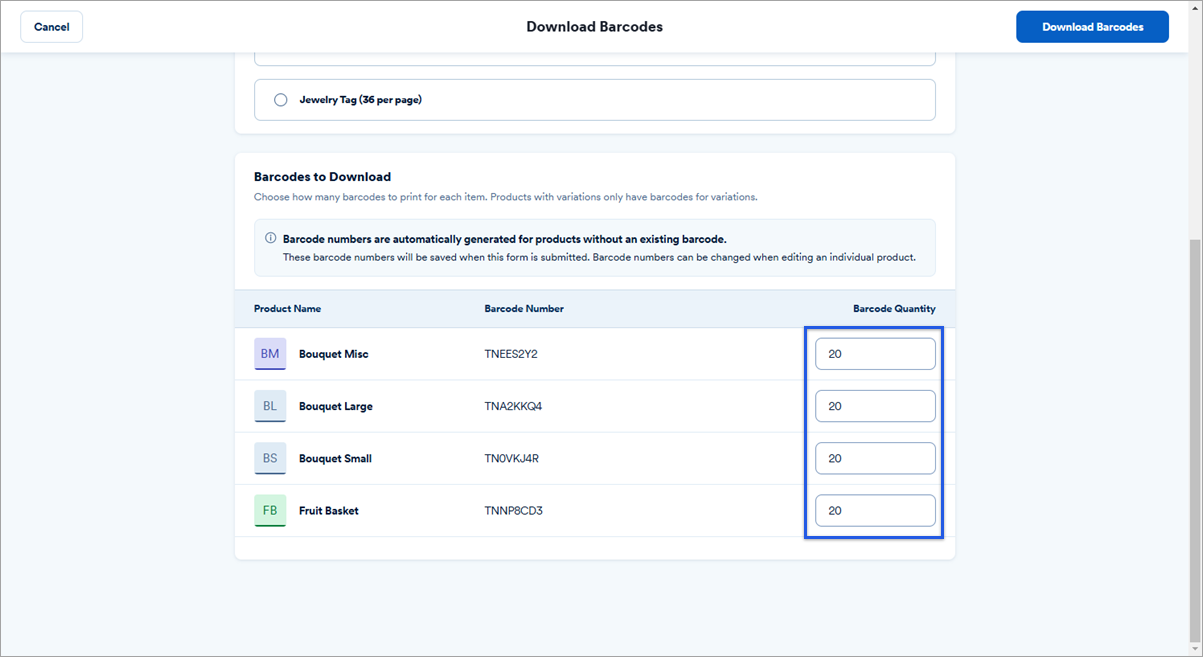Image resolution: width=1203 pixels, height=657 pixels.
Task: Click the BL product avatar icon
Action: point(270,406)
